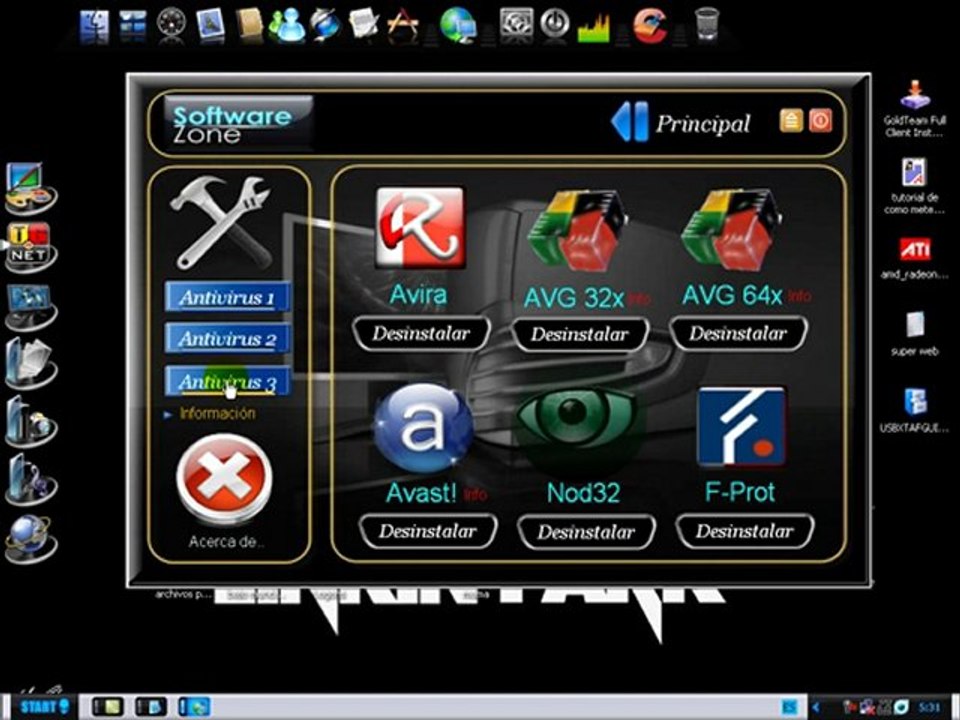This screenshot has width=960, height=720.
Task: Click the TG NET icon in left sidebar
Action: tap(30, 247)
